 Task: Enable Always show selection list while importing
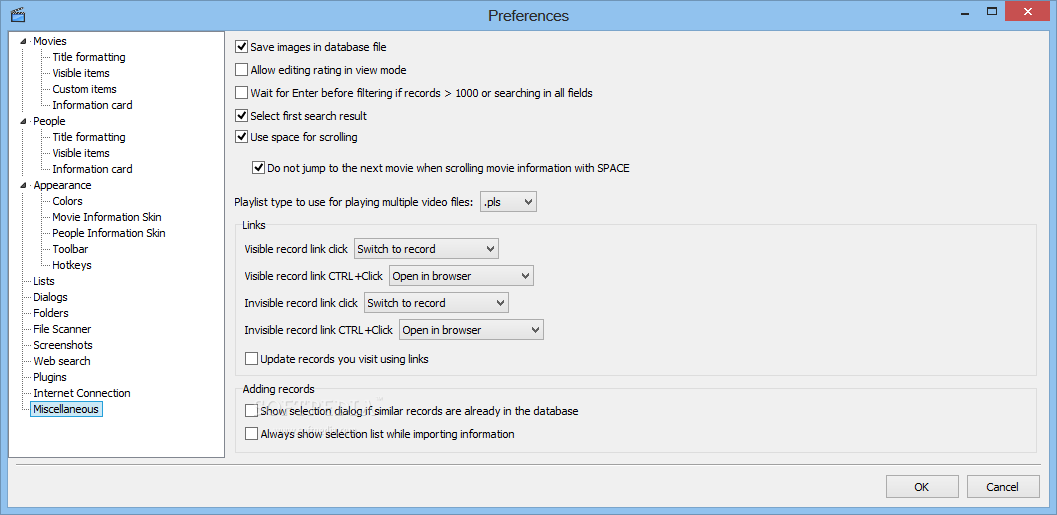coord(251,433)
